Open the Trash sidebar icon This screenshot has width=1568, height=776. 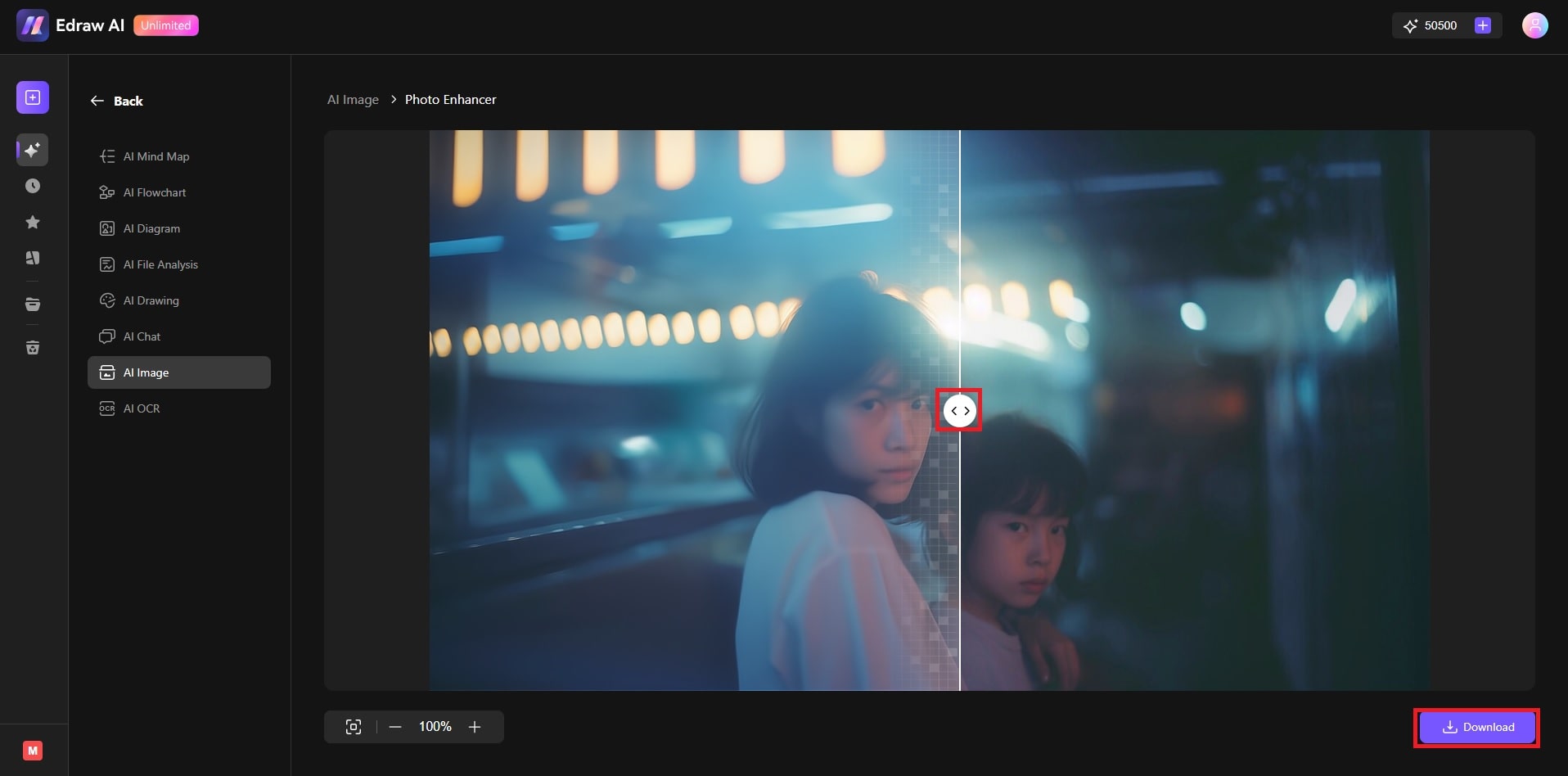(x=33, y=348)
